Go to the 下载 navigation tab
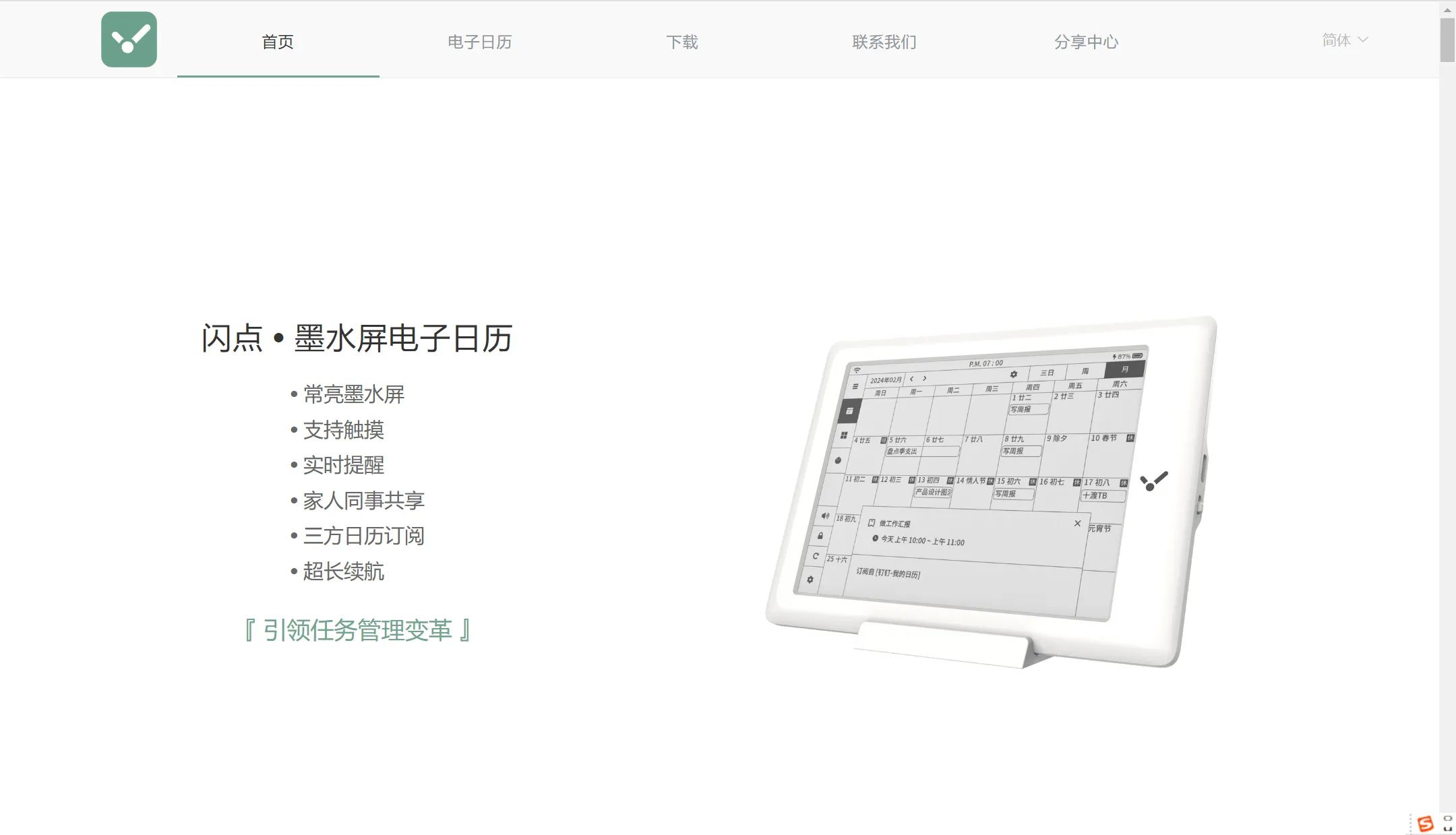The width and height of the screenshot is (1456, 835). pos(681,42)
